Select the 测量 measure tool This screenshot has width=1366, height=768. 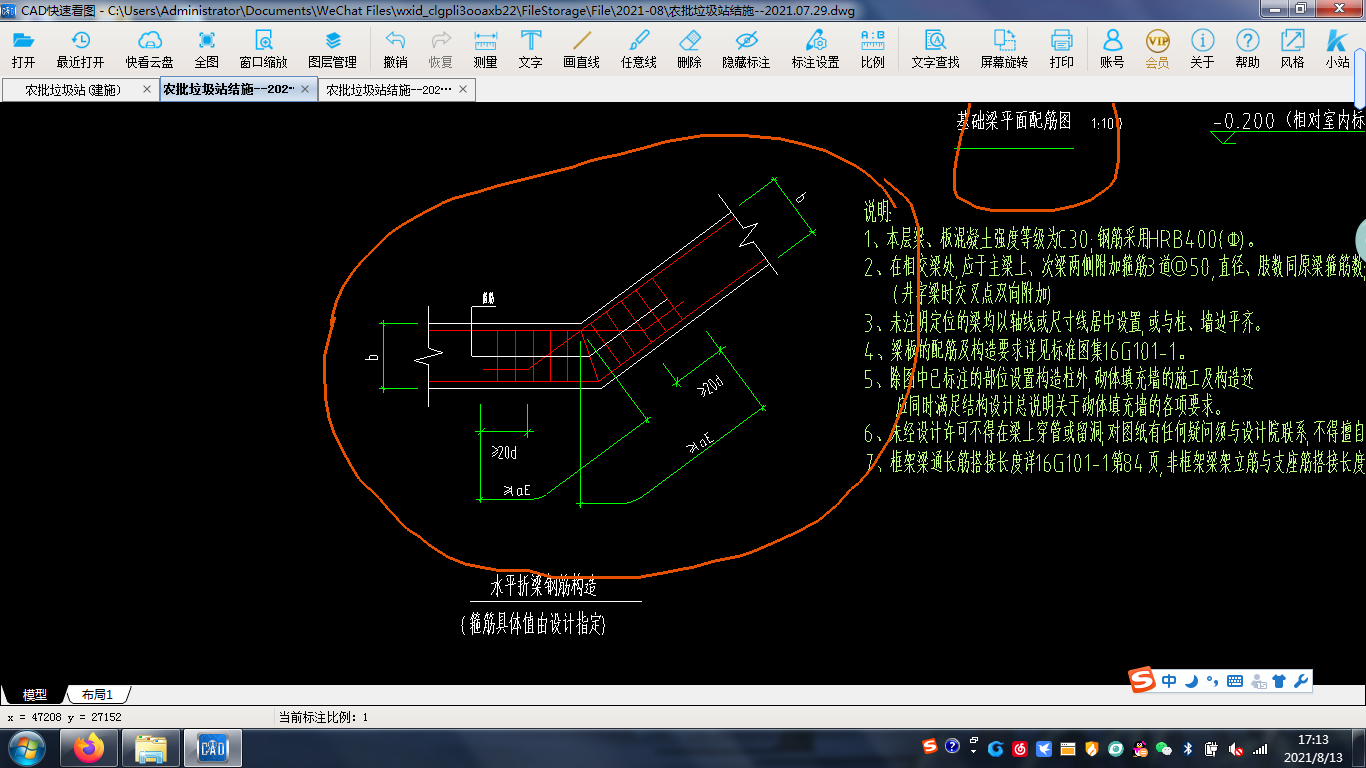pos(485,49)
